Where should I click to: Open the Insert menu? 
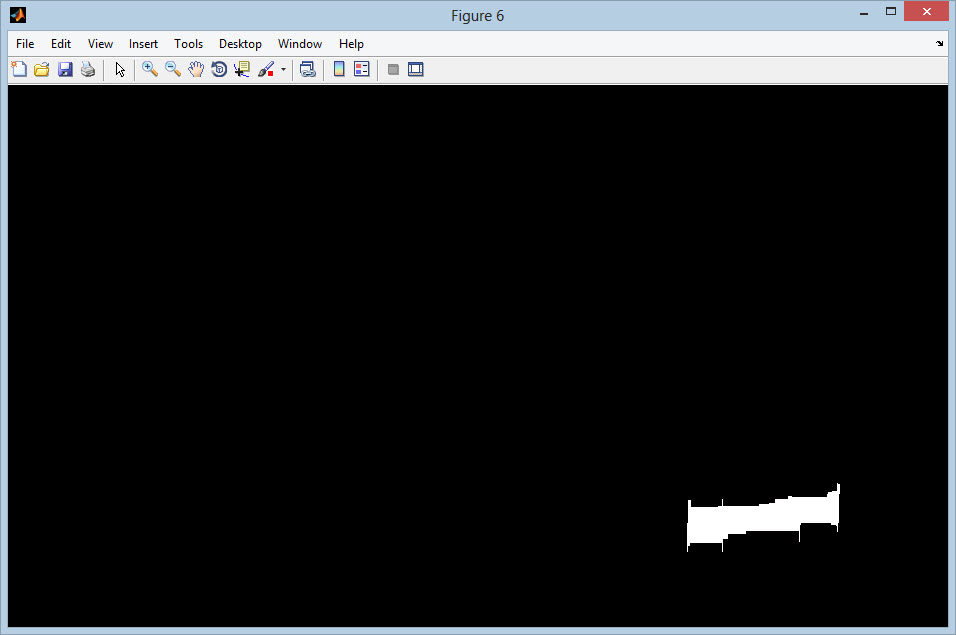pyautogui.click(x=143, y=44)
